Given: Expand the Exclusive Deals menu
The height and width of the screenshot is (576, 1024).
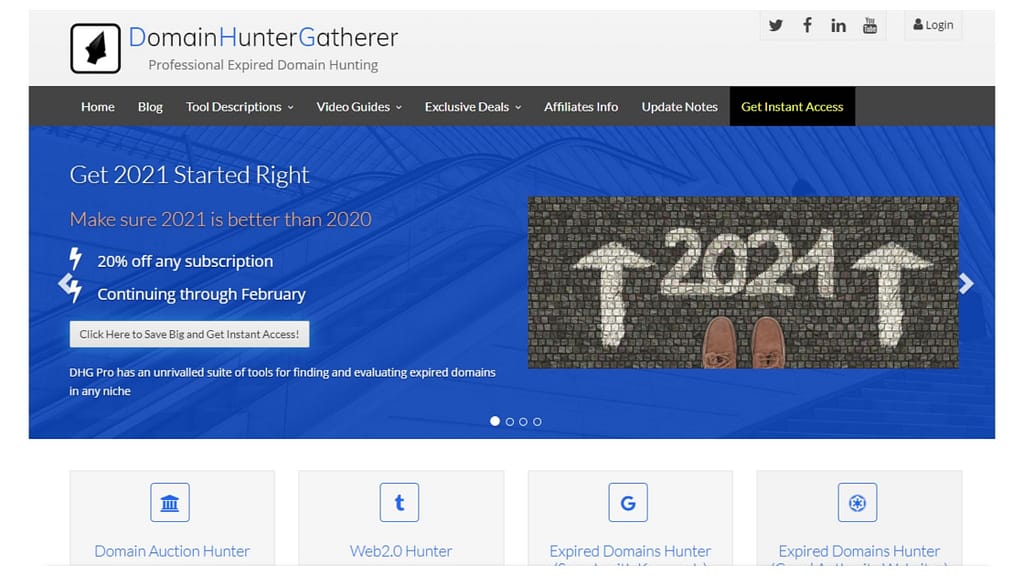Looking at the screenshot, I should point(472,107).
